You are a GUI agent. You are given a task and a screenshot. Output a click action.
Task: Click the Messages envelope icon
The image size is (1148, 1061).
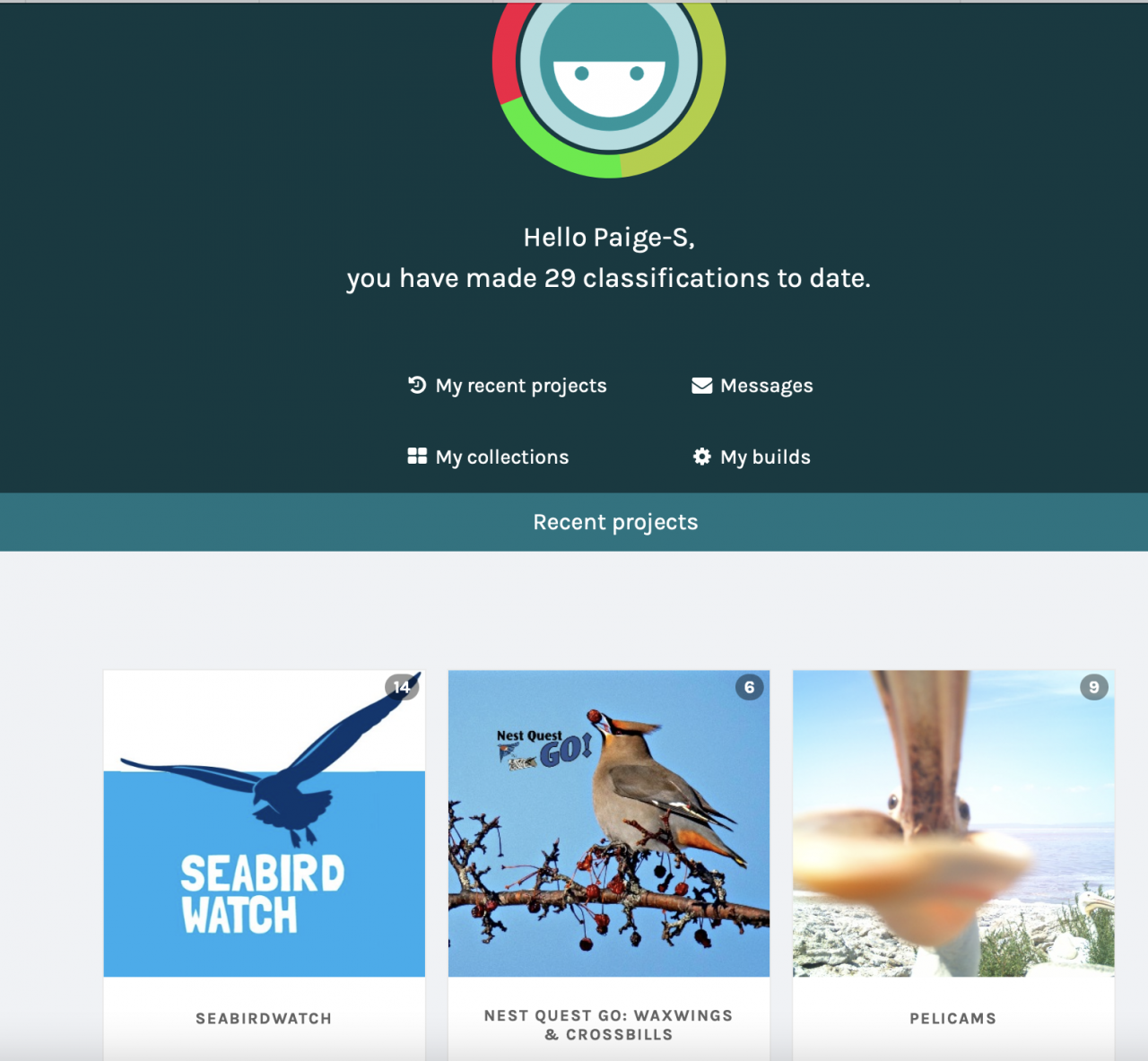[x=702, y=386]
